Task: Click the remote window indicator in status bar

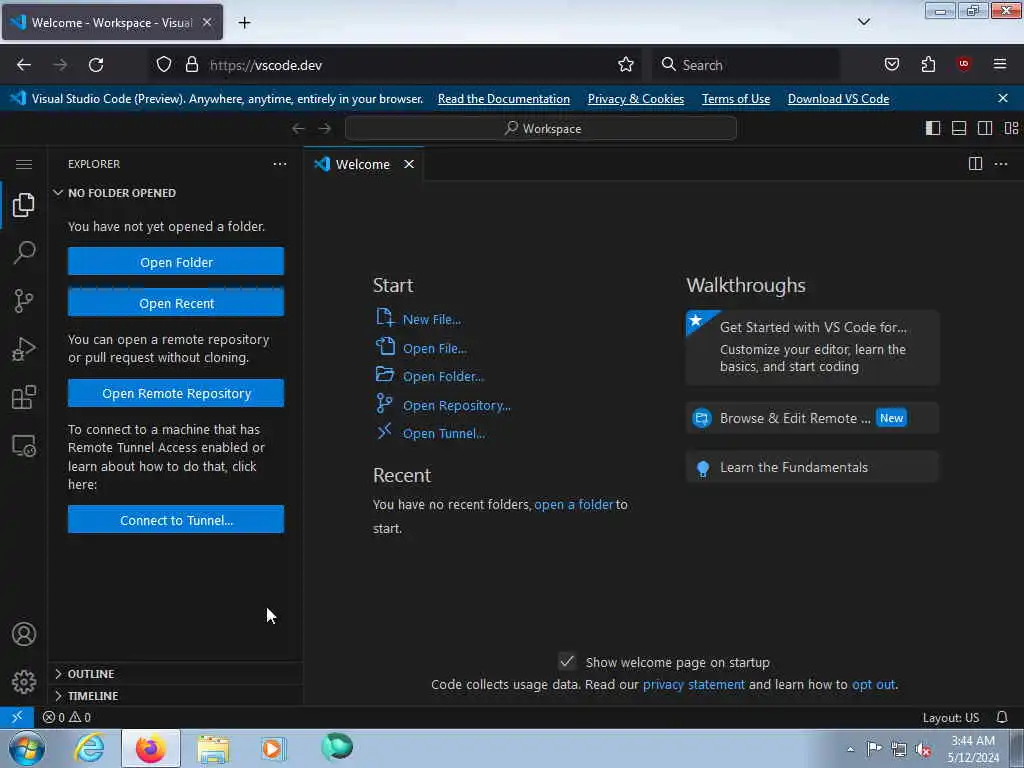Action: pos(17,717)
